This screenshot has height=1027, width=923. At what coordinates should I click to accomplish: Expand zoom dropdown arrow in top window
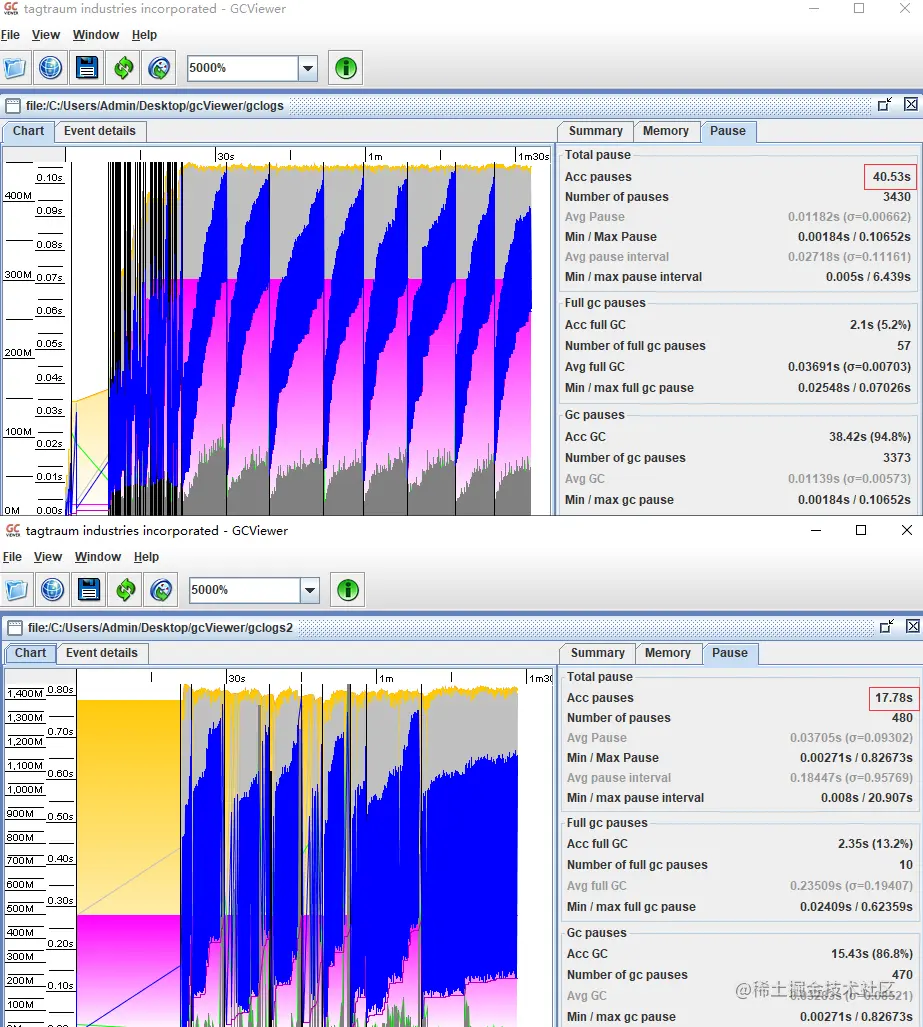[308, 68]
